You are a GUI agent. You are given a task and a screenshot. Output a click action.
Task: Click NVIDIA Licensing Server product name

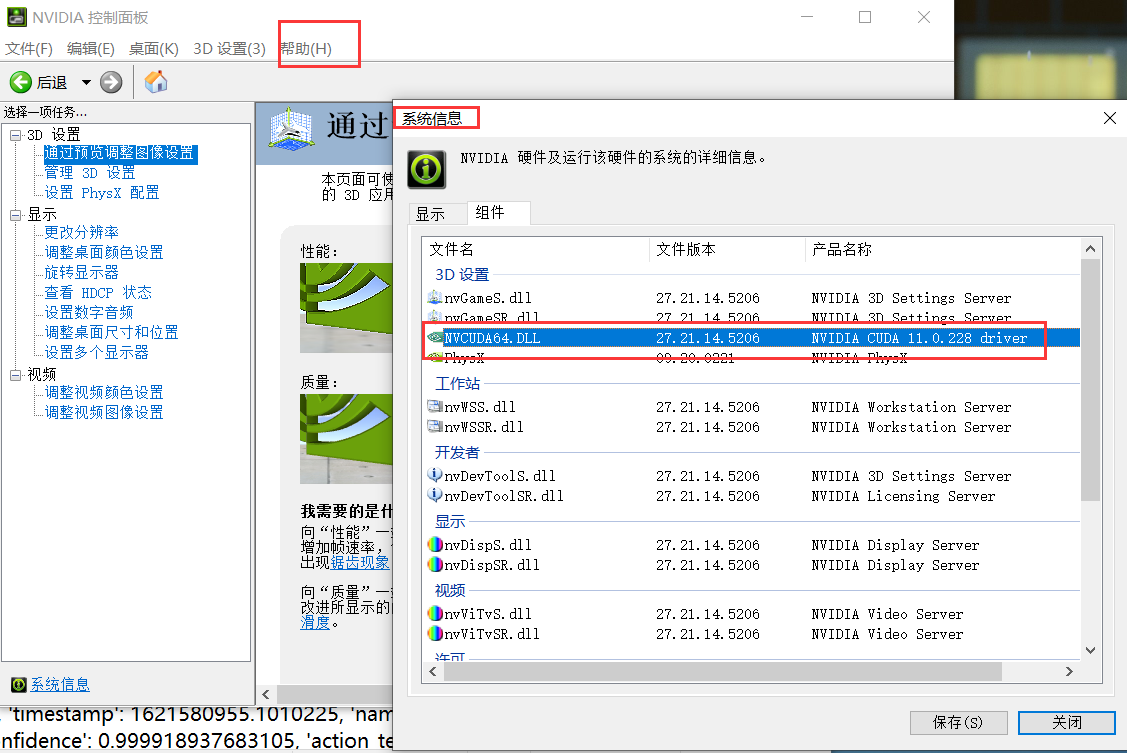coord(903,496)
